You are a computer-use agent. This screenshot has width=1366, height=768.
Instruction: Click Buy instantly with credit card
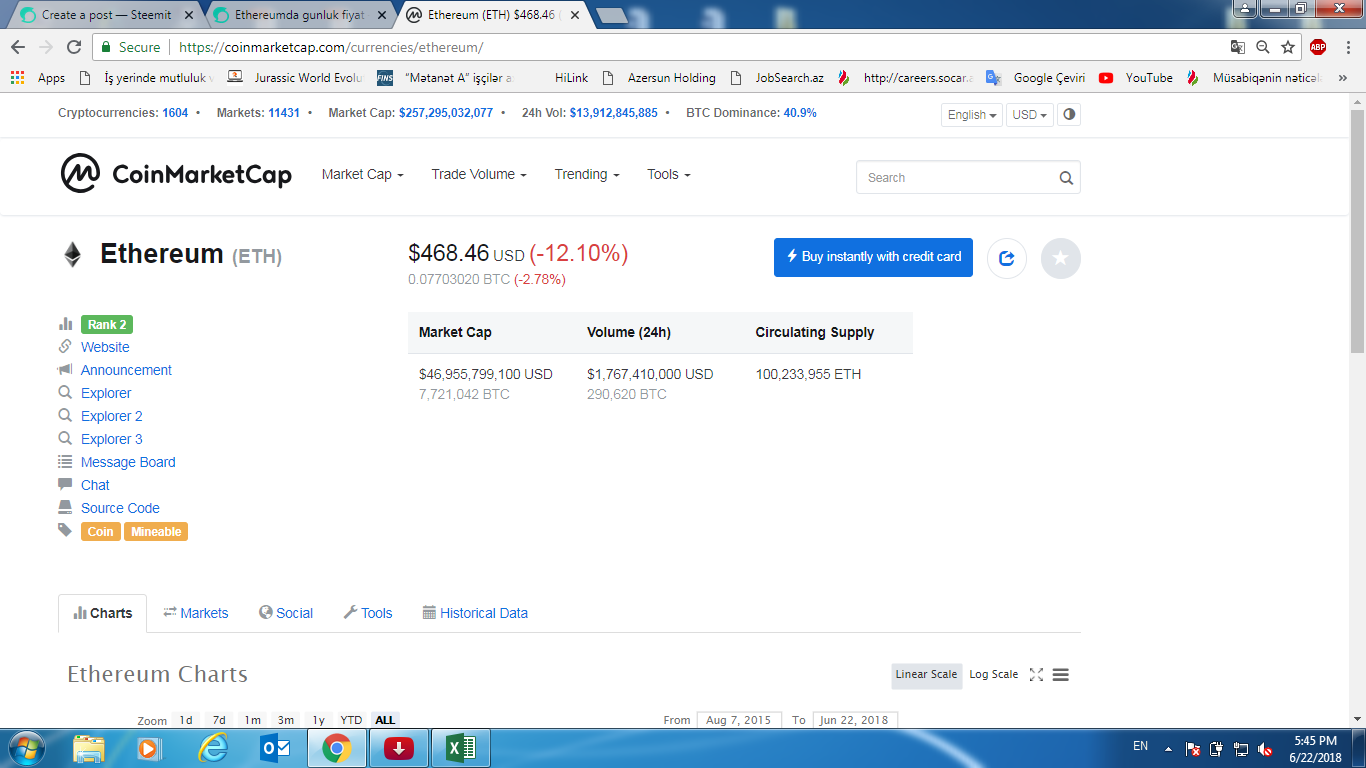tap(873, 257)
